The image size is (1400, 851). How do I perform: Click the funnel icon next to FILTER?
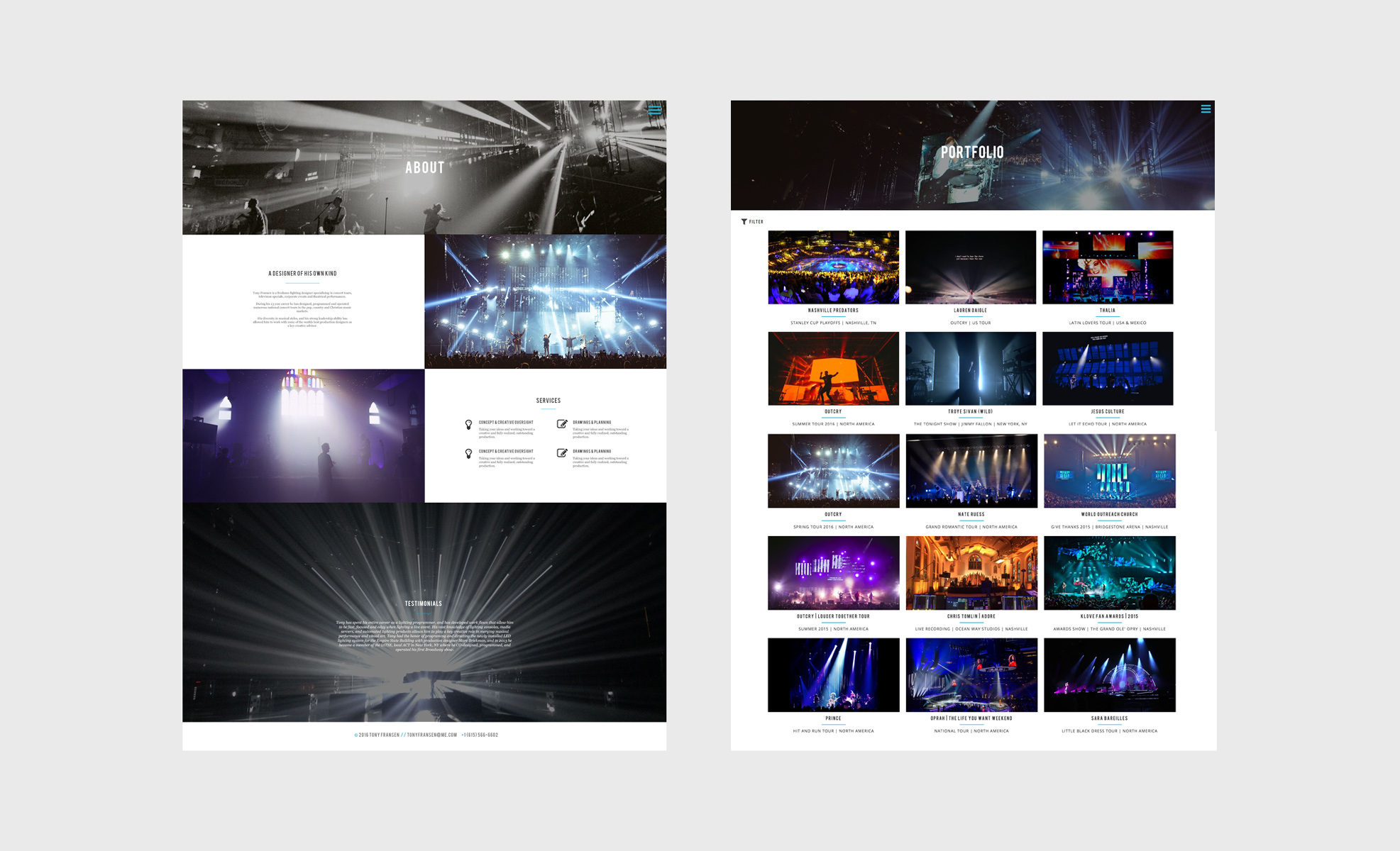(x=744, y=221)
